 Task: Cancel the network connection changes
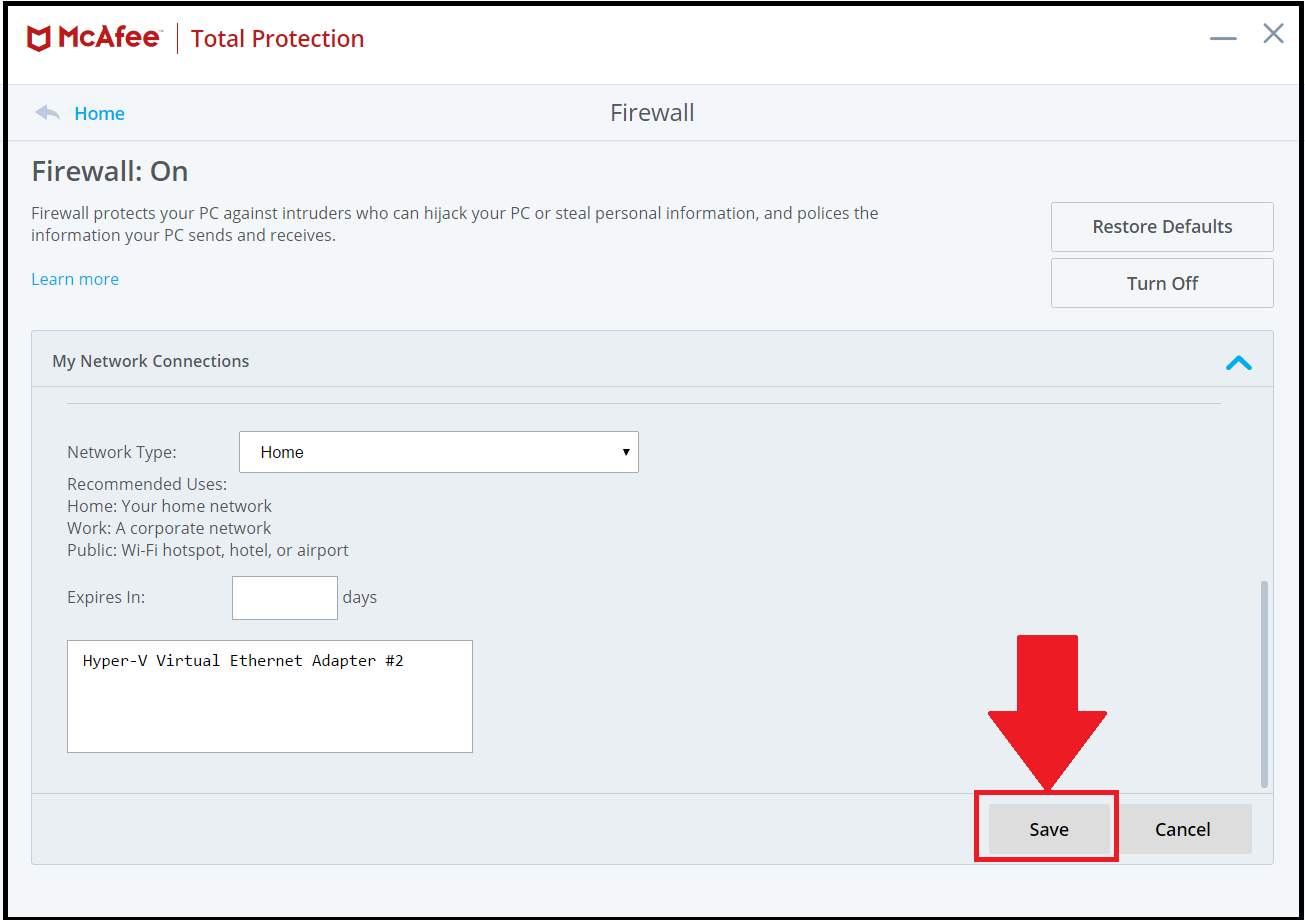[1182, 829]
